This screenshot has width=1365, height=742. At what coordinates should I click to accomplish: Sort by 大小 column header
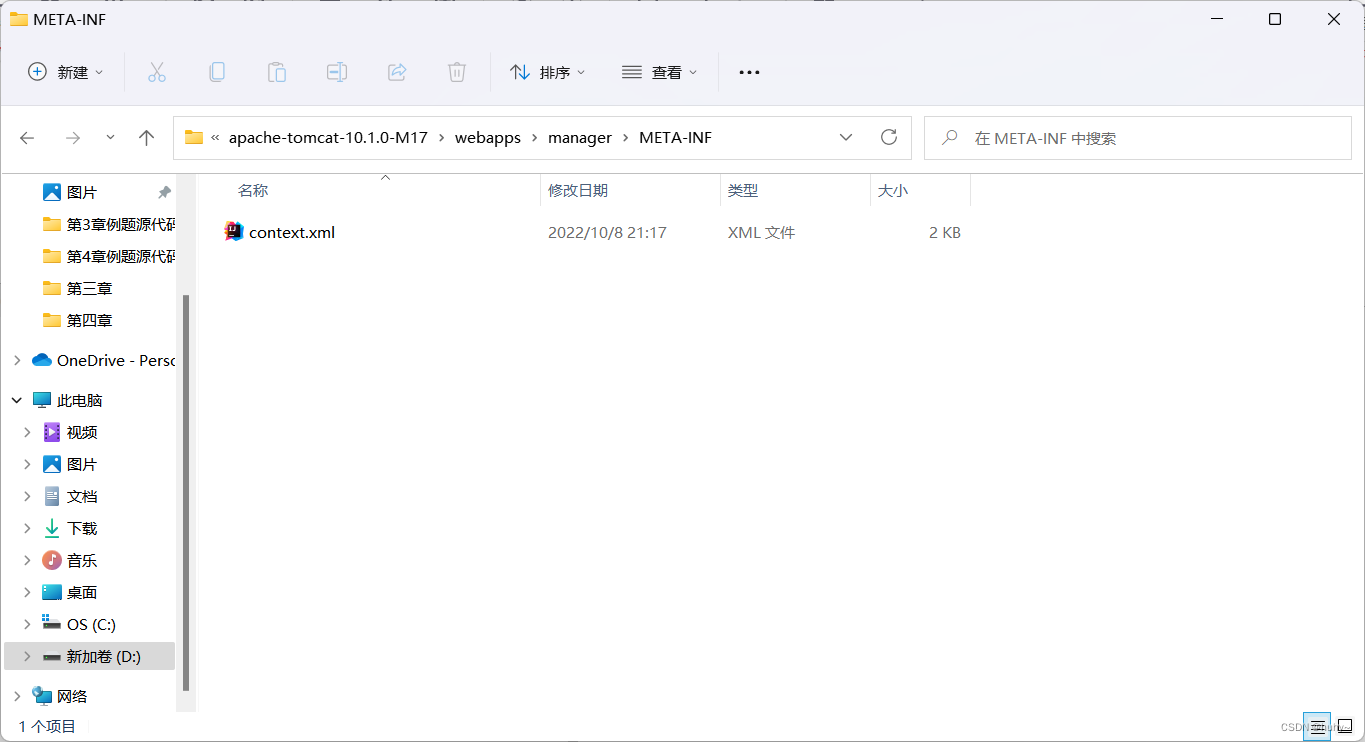pos(893,190)
